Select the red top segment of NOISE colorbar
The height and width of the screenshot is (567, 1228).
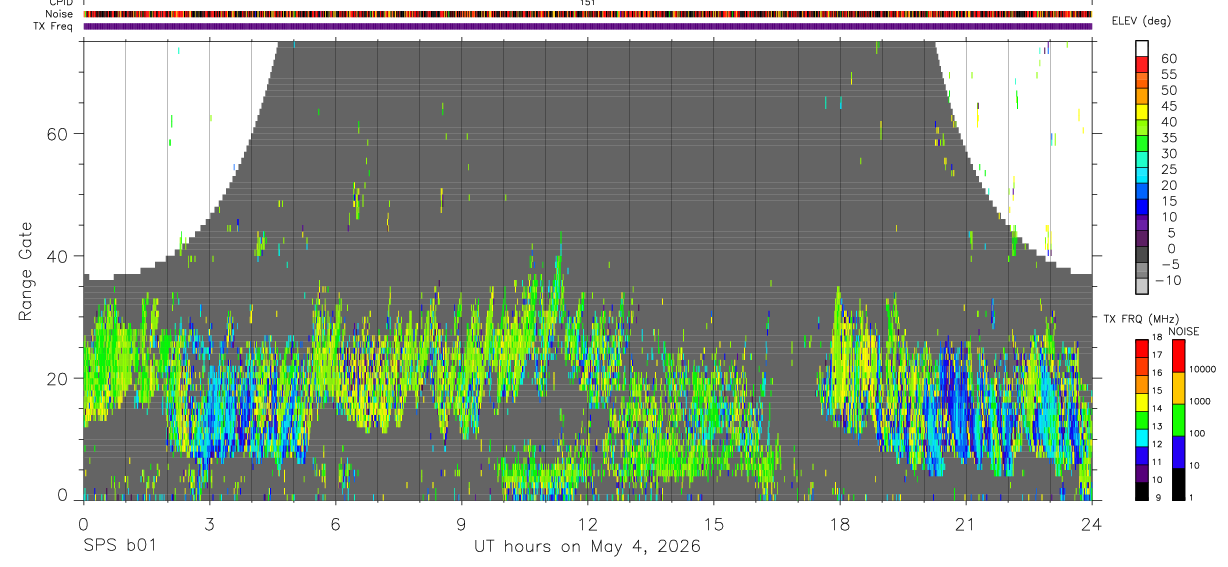(1179, 356)
